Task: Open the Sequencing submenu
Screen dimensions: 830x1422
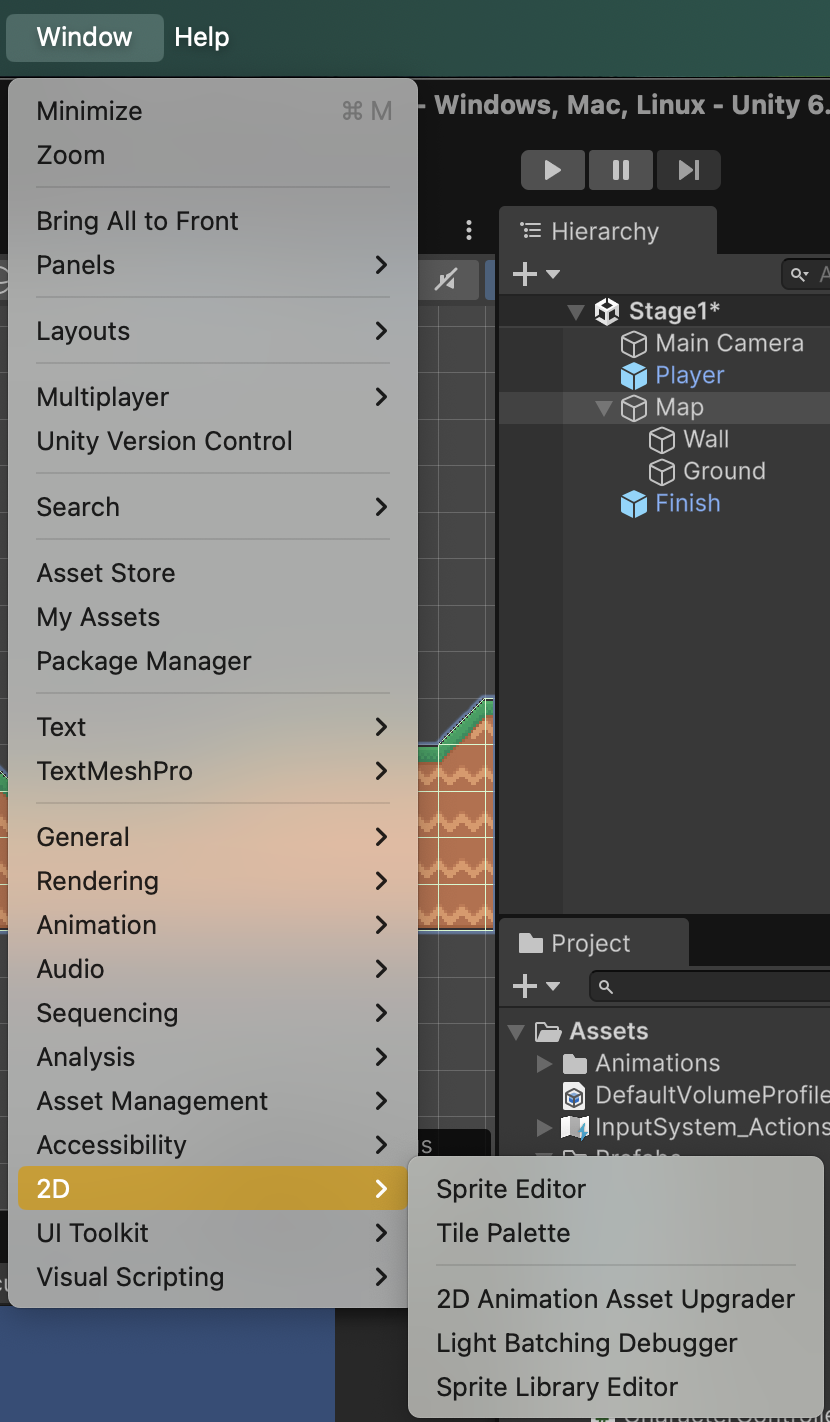Action: 213,1013
